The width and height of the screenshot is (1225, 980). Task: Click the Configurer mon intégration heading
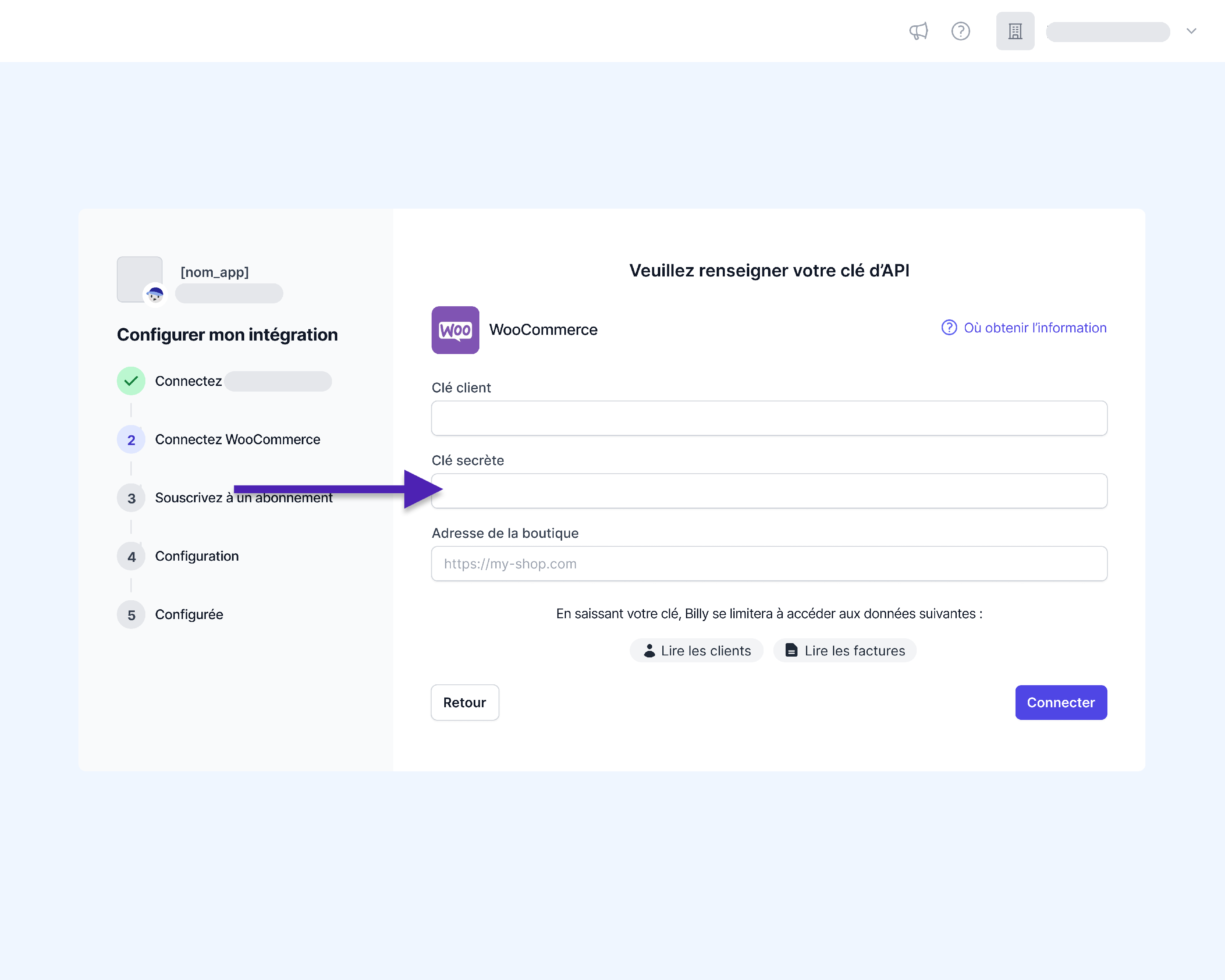tap(227, 334)
